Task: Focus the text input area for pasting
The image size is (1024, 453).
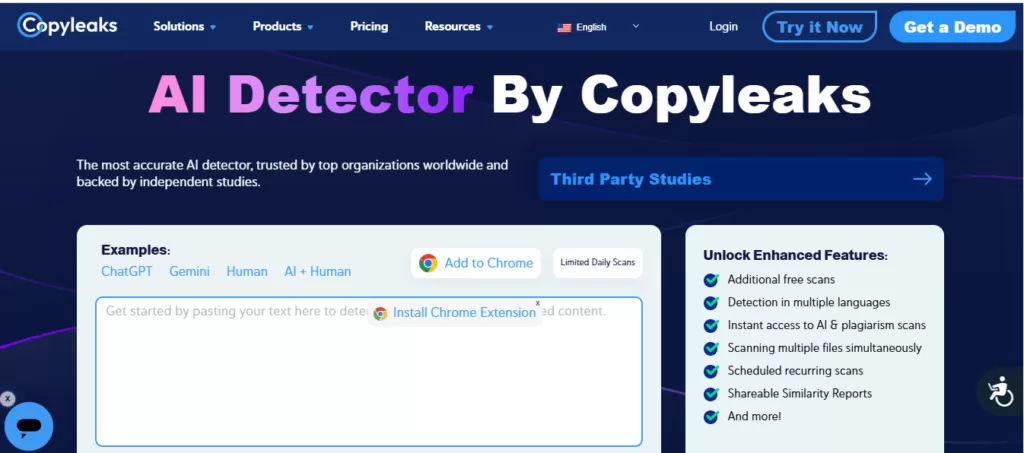Action: coord(369,371)
